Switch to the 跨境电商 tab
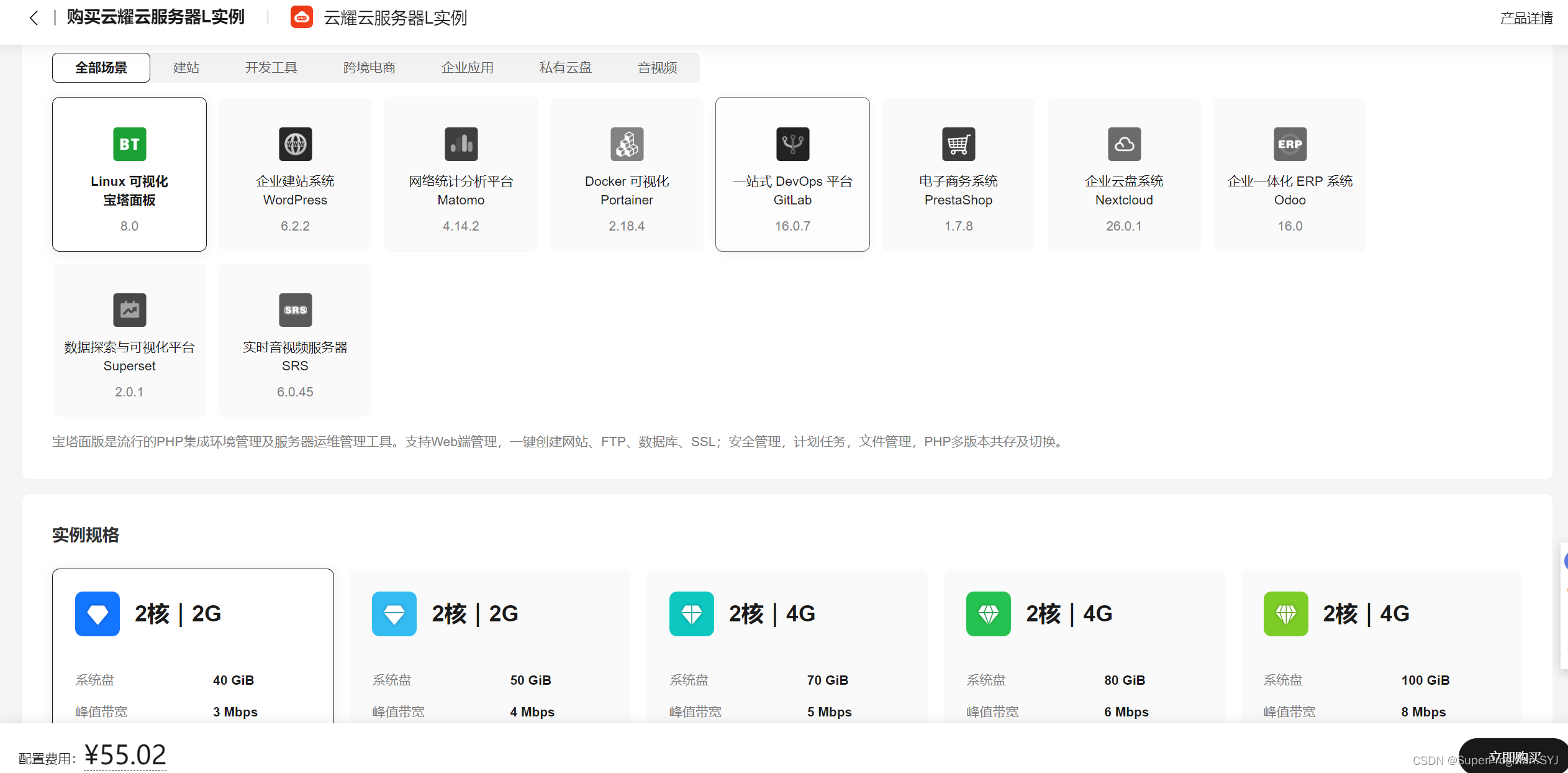 [x=369, y=68]
